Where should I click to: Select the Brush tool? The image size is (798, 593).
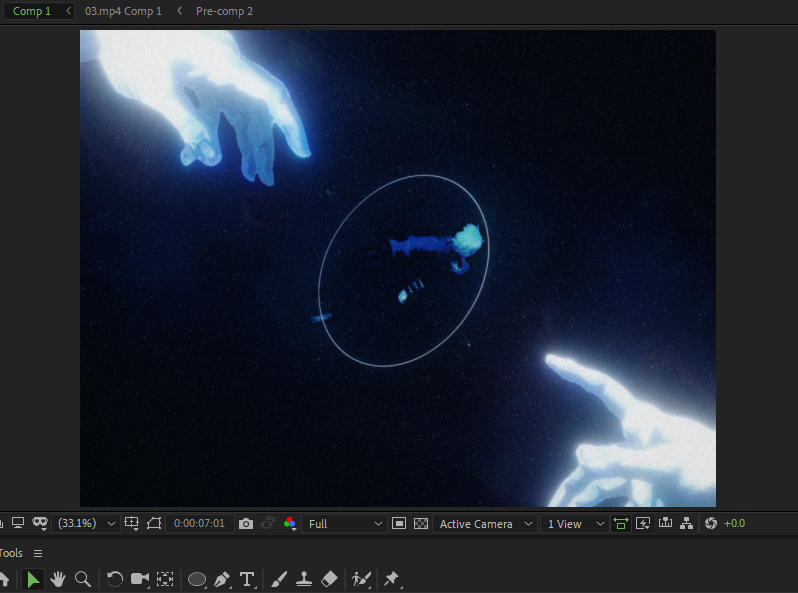[279, 579]
